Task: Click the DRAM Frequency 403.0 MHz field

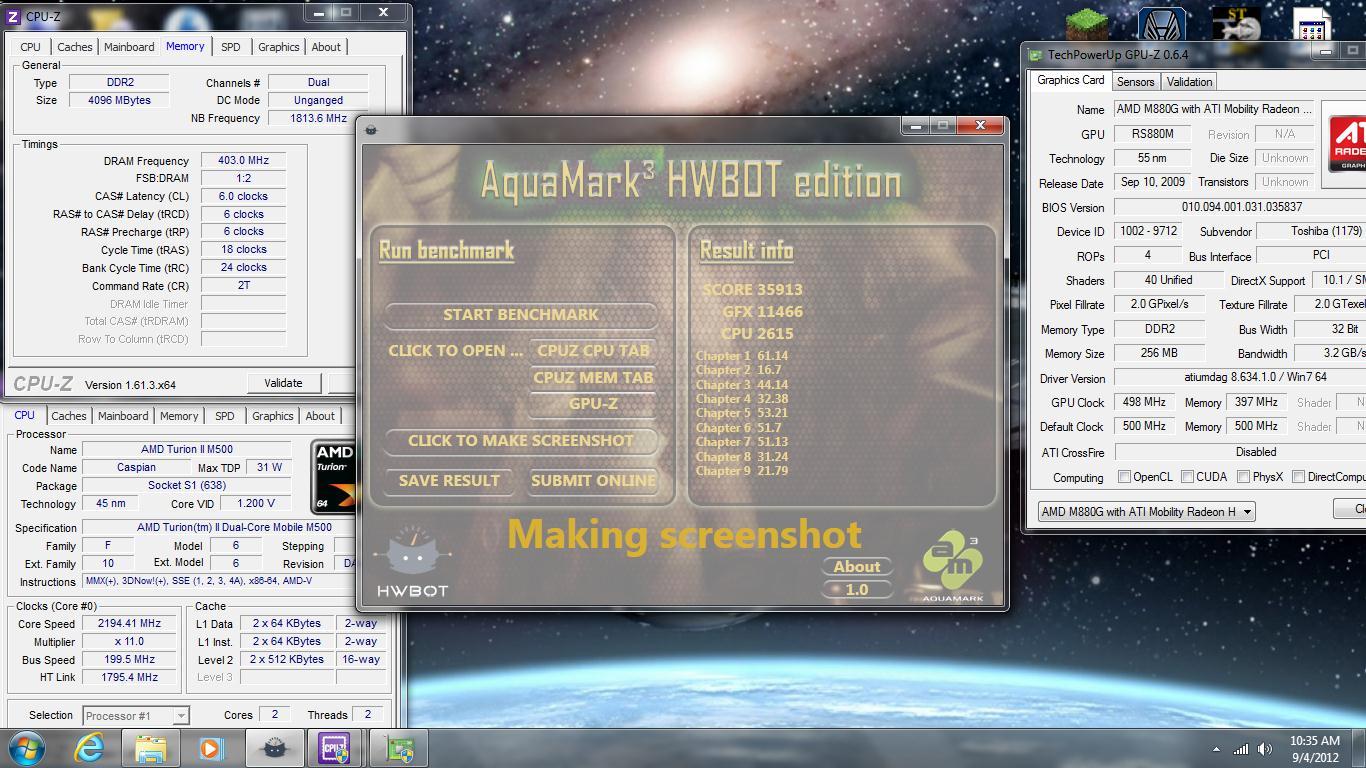Action: tap(243, 161)
